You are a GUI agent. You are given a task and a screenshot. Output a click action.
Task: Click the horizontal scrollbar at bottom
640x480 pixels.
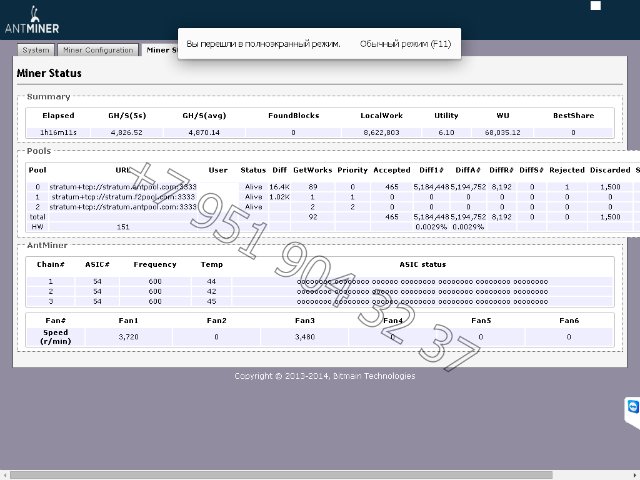coord(281,475)
